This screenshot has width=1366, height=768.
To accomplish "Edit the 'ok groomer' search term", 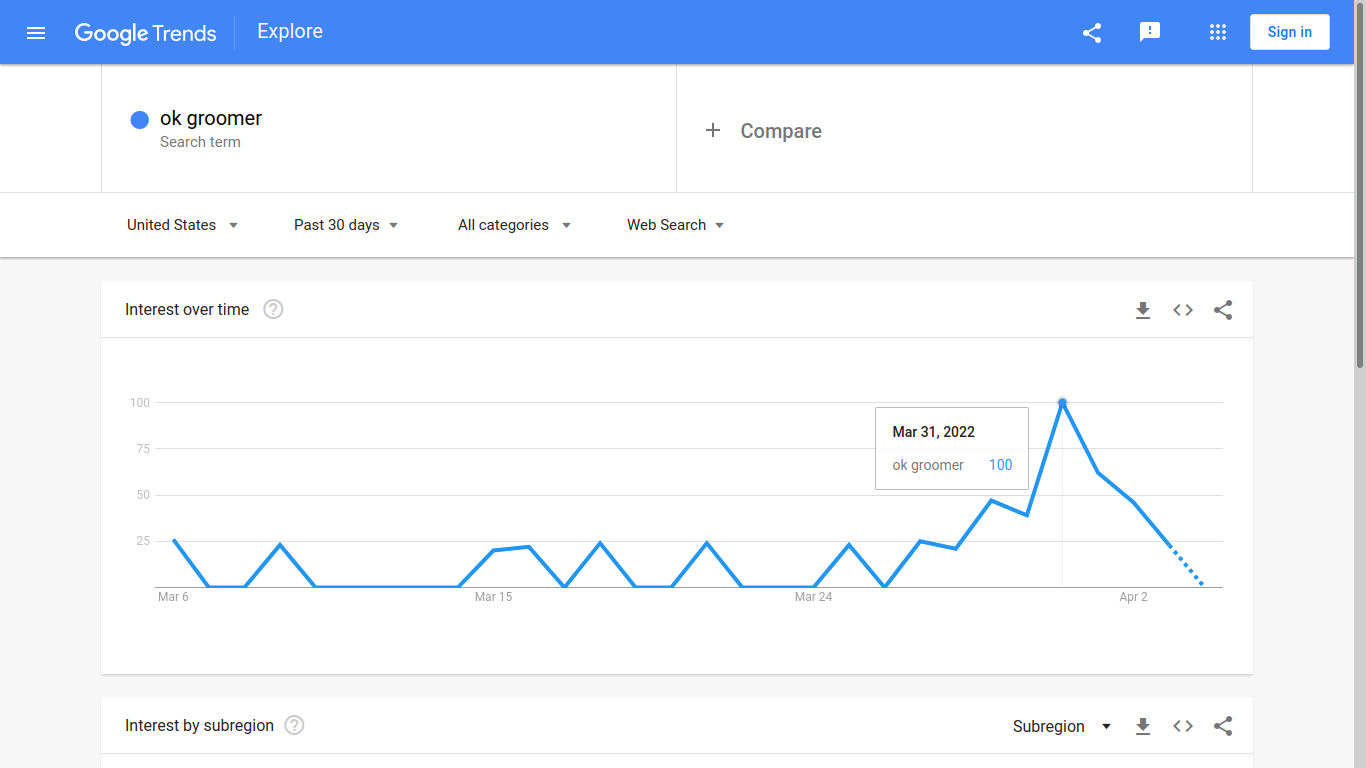I will 211,118.
